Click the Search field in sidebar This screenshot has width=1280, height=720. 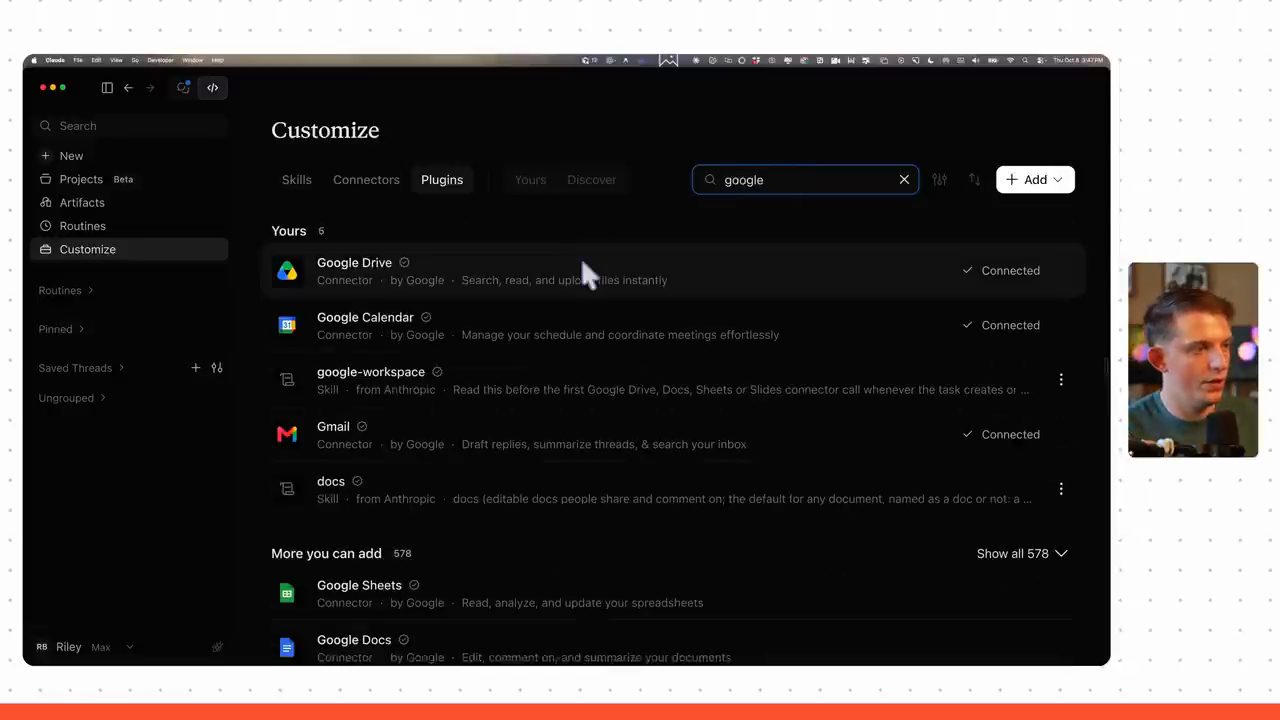coord(130,126)
